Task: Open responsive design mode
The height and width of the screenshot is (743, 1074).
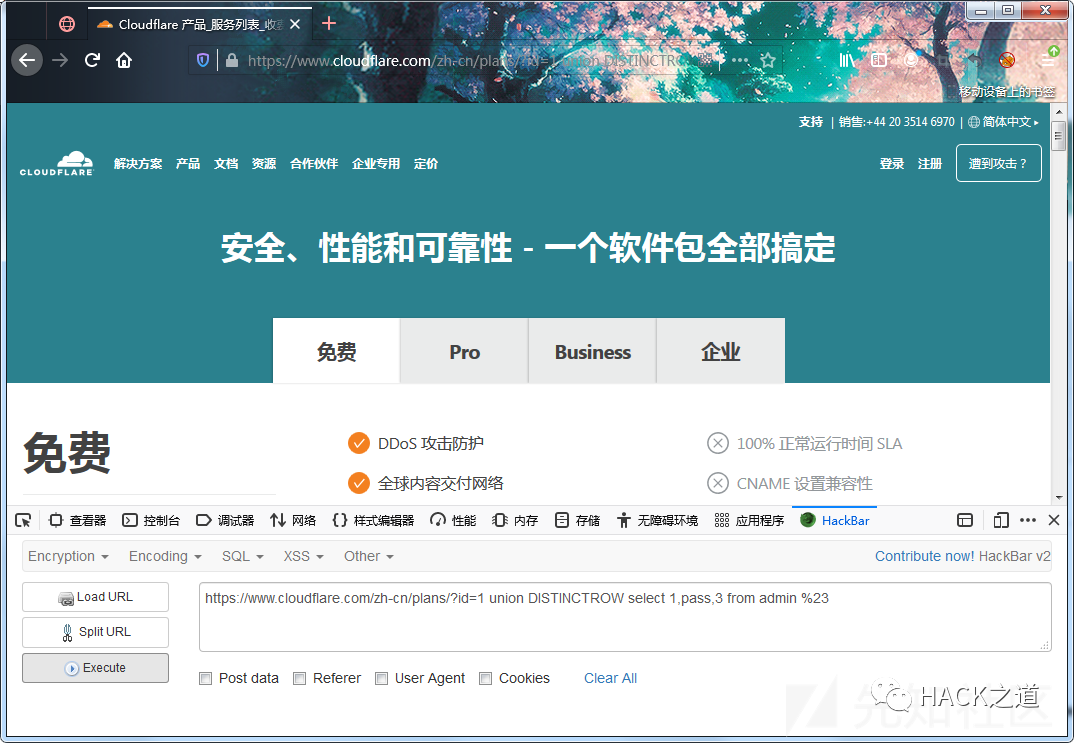Action: pos(1001,520)
